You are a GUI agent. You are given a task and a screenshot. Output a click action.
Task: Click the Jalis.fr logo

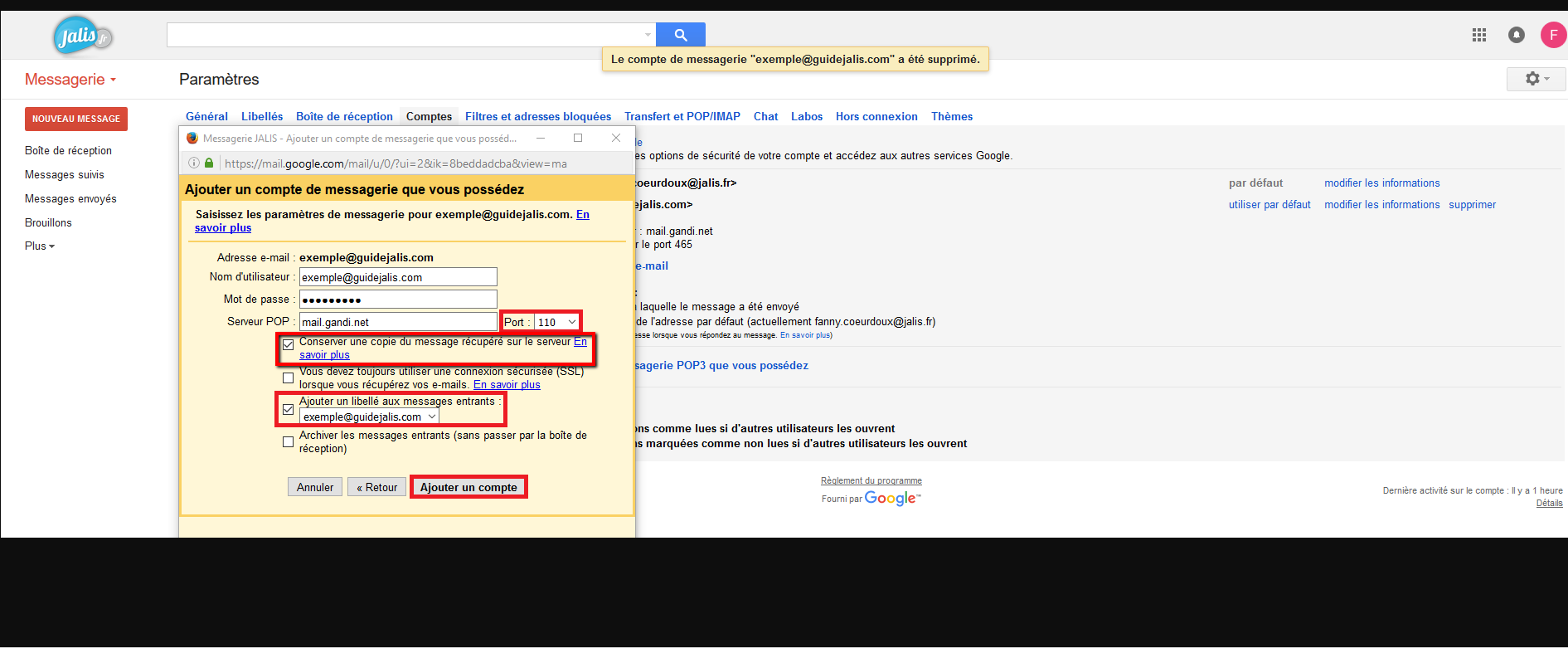coord(82,37)
